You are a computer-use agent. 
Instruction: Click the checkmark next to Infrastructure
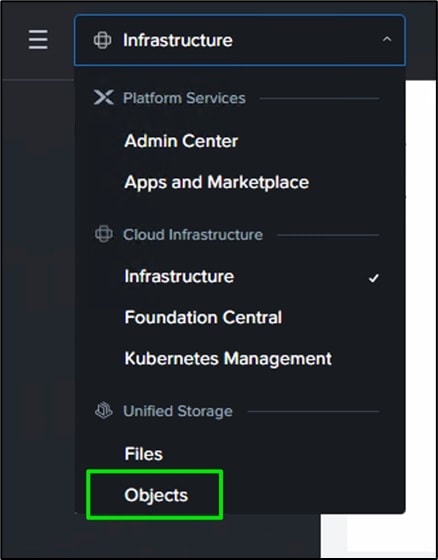click(x=374, y=278)
